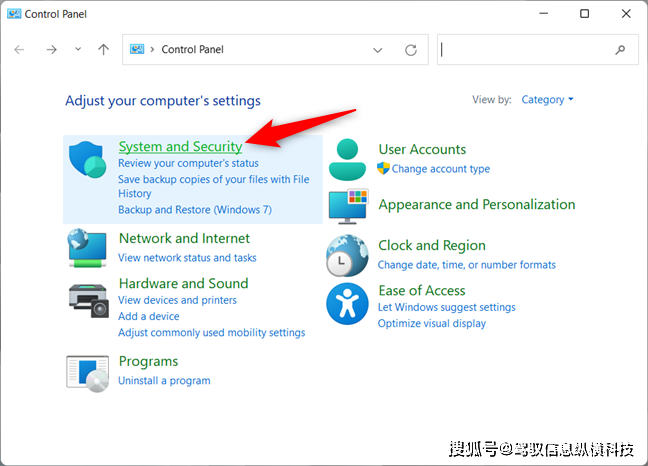The height and width of the screenshot is (466, 648).
Task: Click the Appearance and Personalization monitor icon
Action: coord(348,207)
